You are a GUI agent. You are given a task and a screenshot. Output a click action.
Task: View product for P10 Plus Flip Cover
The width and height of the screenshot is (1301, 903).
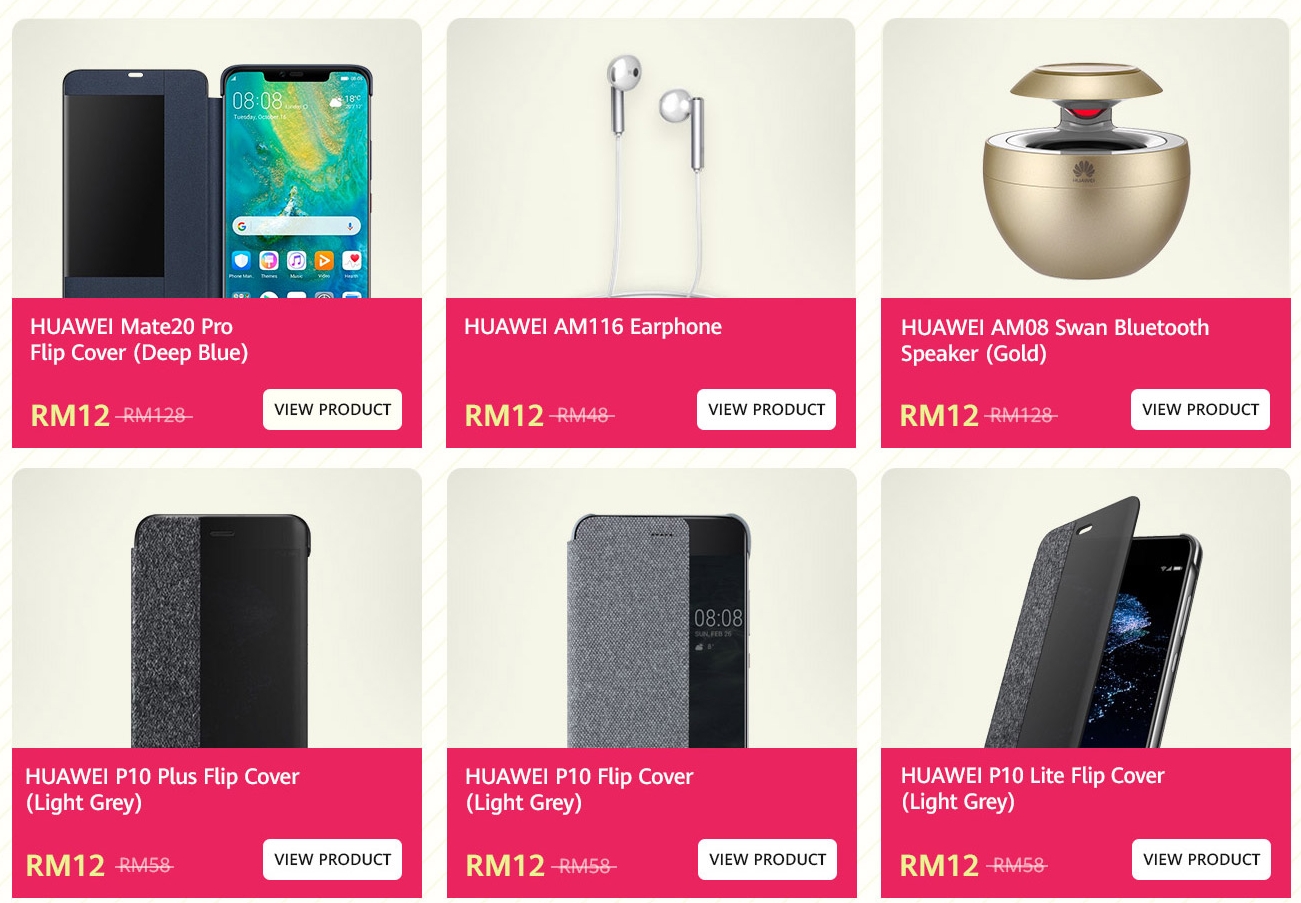tap(332, 859)
